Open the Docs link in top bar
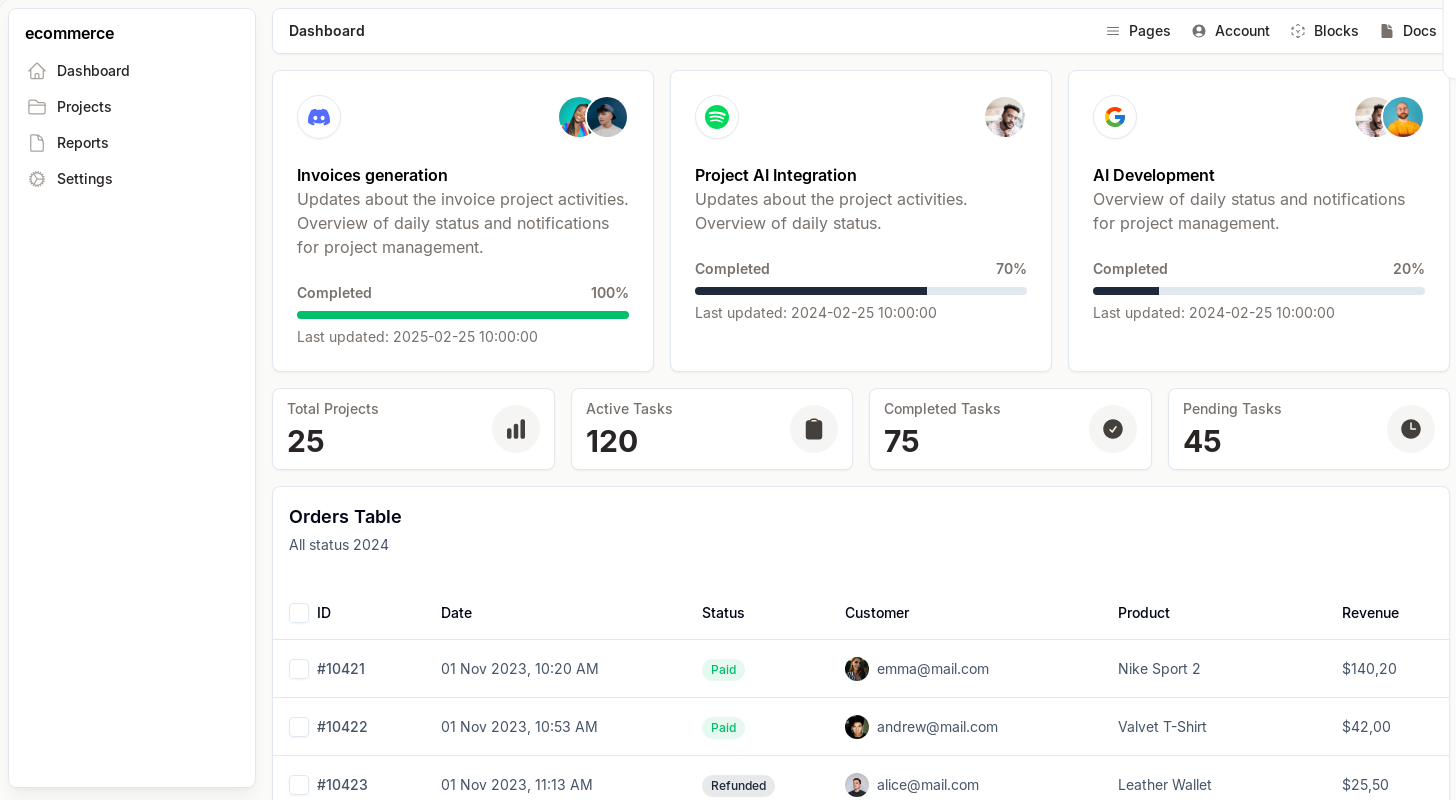 (x=1408, y=31)
